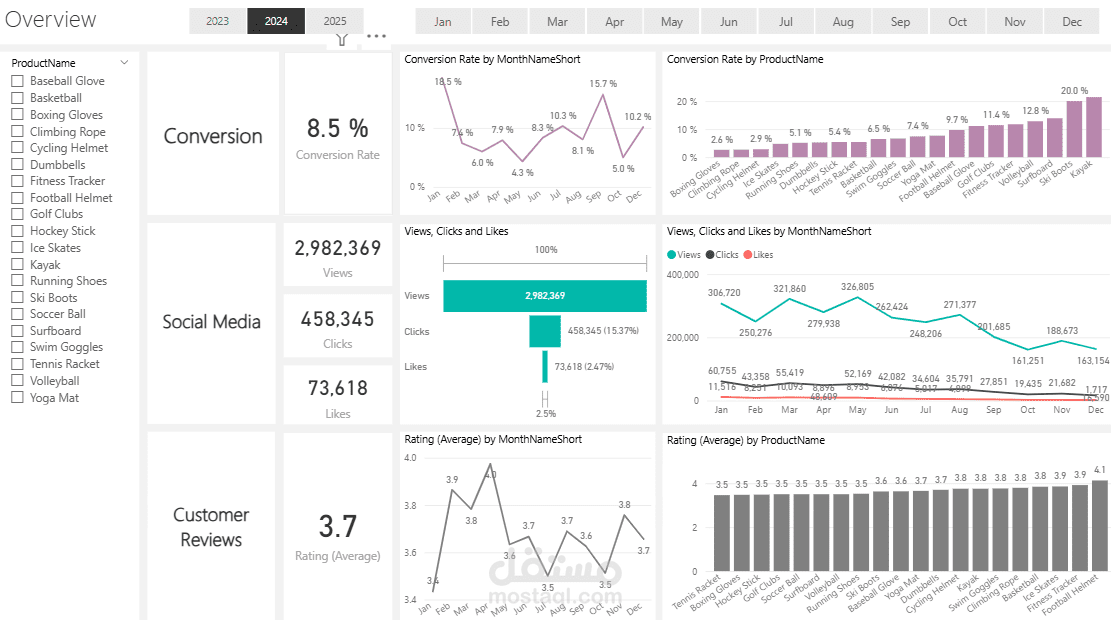This screenshot has width=1111, height=620.
Task: Click the 2,982,369 Views card
Action: coord(338,254)
